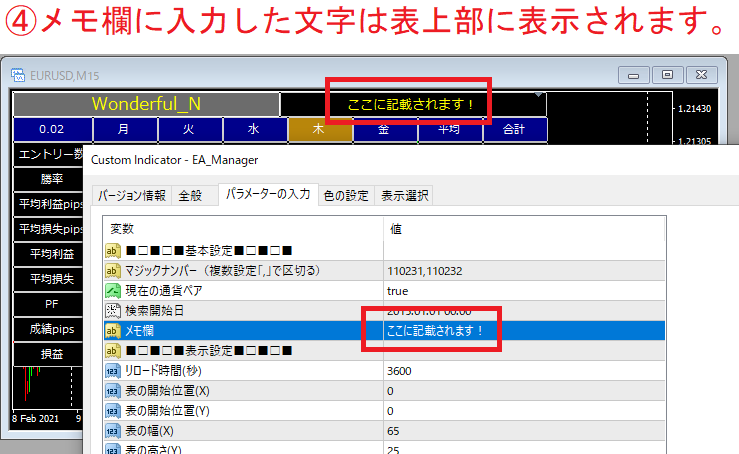This screenshot has height=454, width=739.
Task: Click the 合計 column header
Action: click(514, 129)
